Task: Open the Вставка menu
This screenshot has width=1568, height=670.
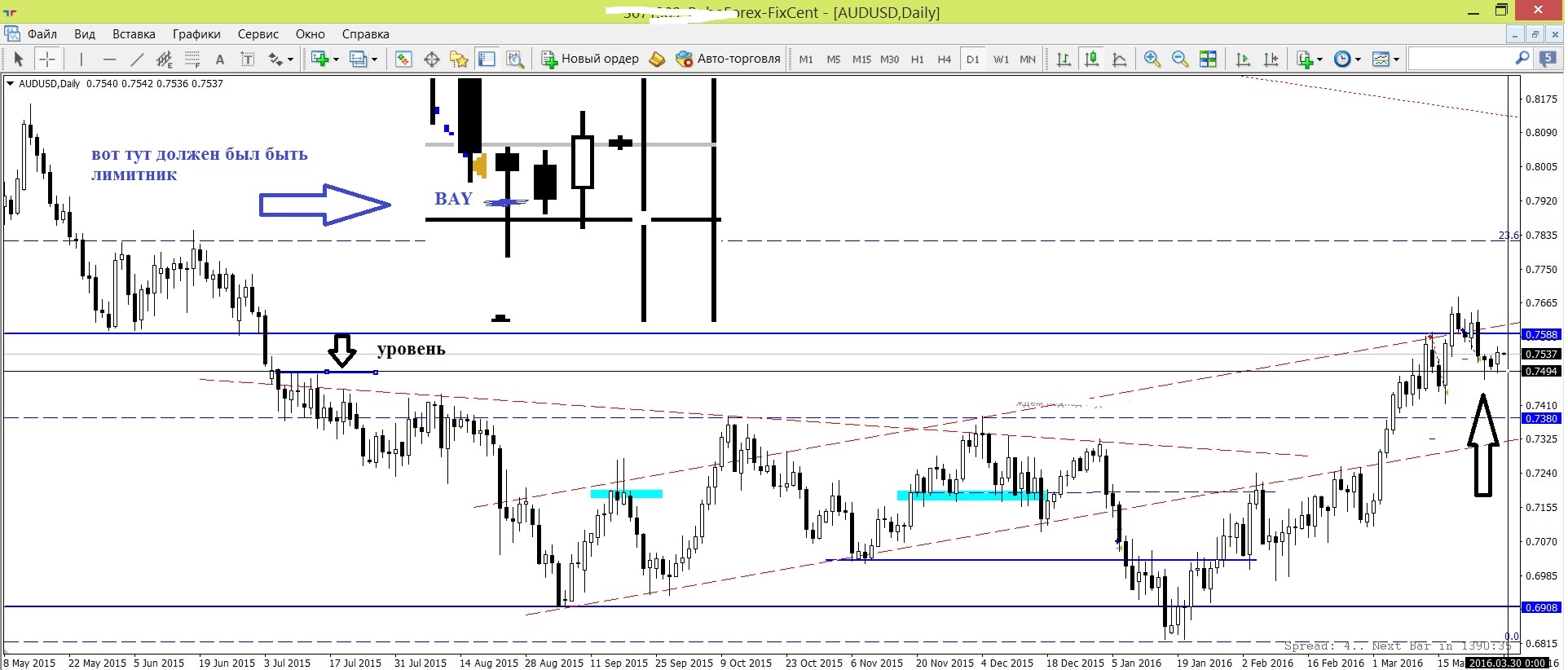Action: (134, 33)
